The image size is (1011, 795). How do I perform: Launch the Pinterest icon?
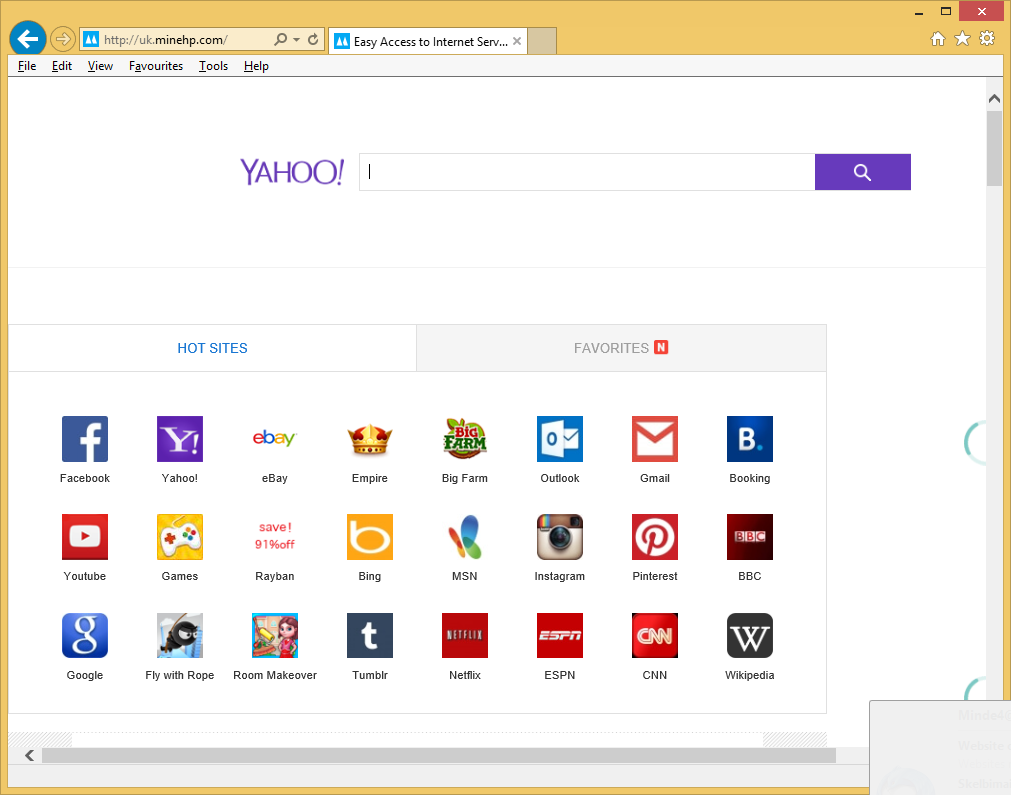[x=654, y=537]
